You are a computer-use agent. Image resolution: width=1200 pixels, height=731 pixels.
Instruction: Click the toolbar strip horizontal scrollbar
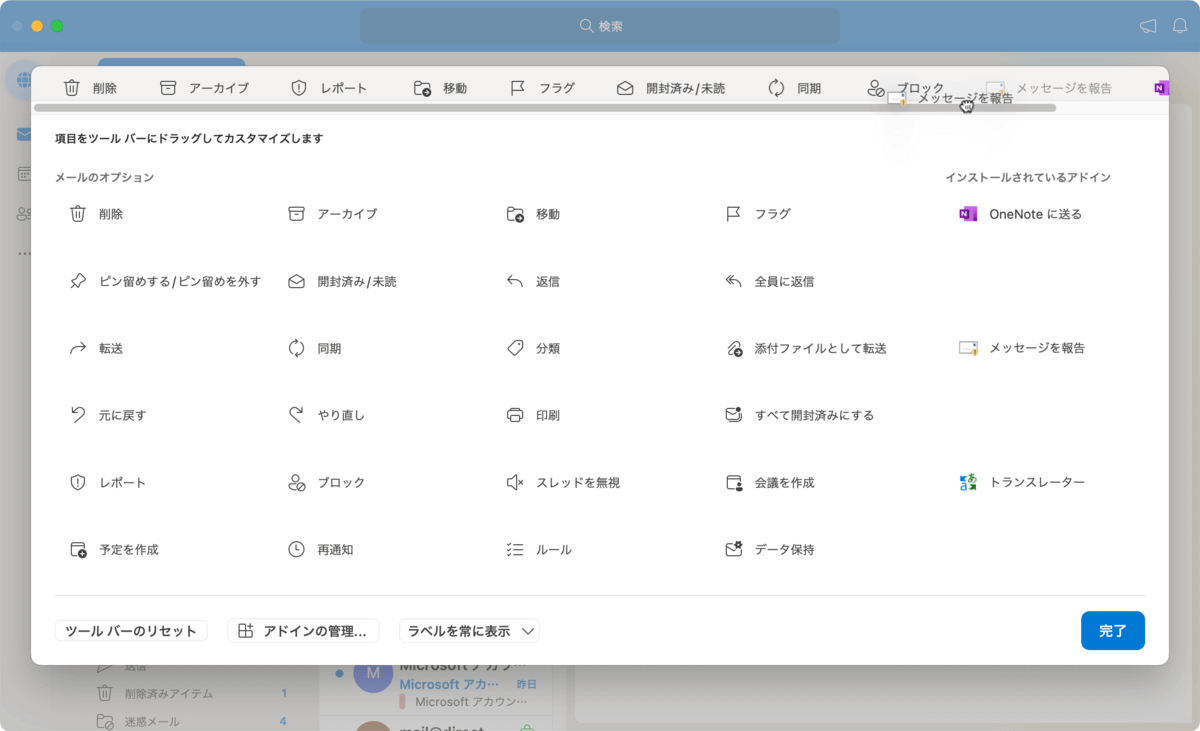[x=545, y=107]
